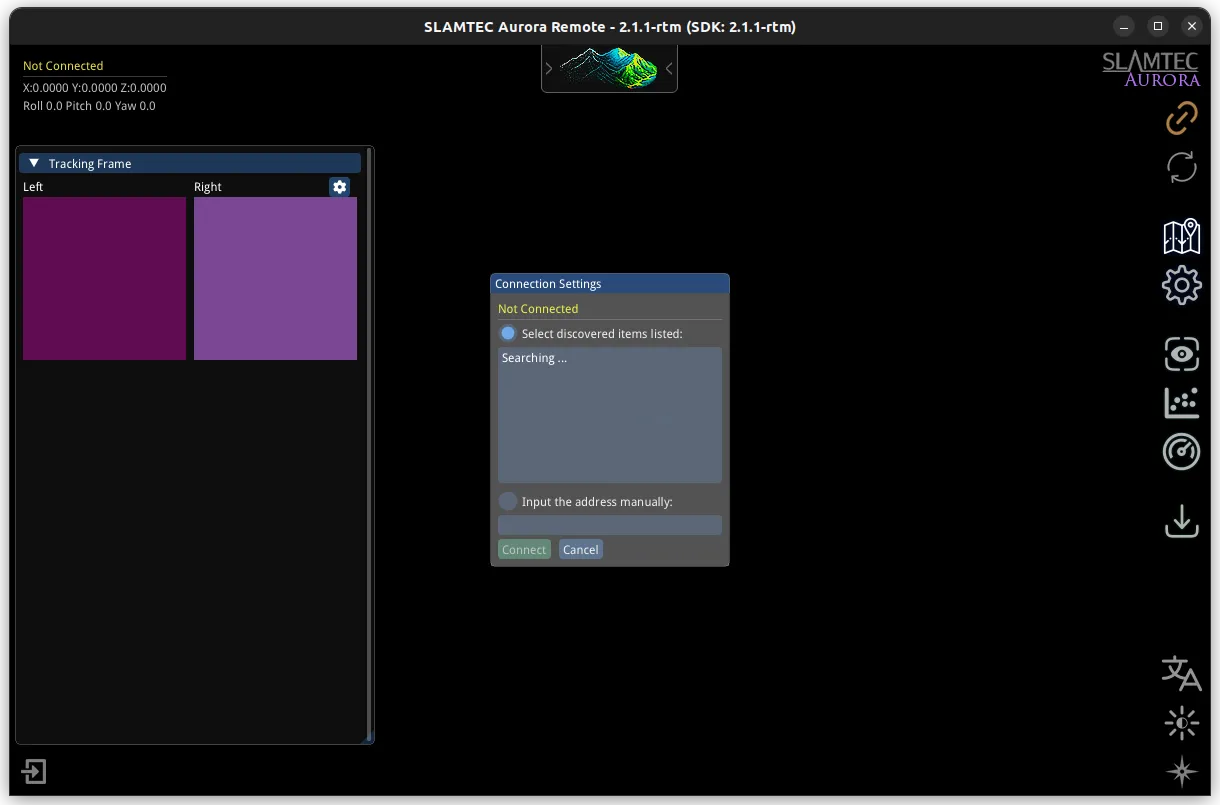Close the SLAMTEC Aurora Remote window

pyautogui.click(x=1192, y=26)
